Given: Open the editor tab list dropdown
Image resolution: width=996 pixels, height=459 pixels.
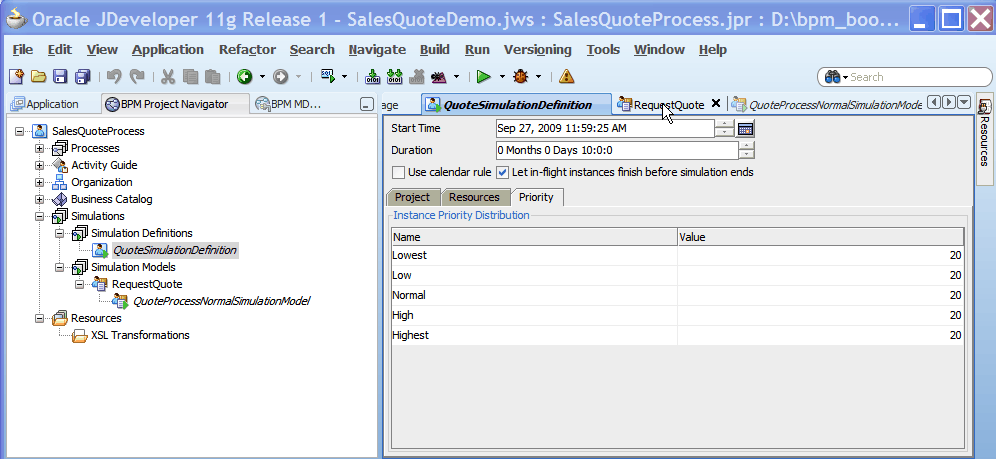Looking at the screenshot, I should [964, 102].
